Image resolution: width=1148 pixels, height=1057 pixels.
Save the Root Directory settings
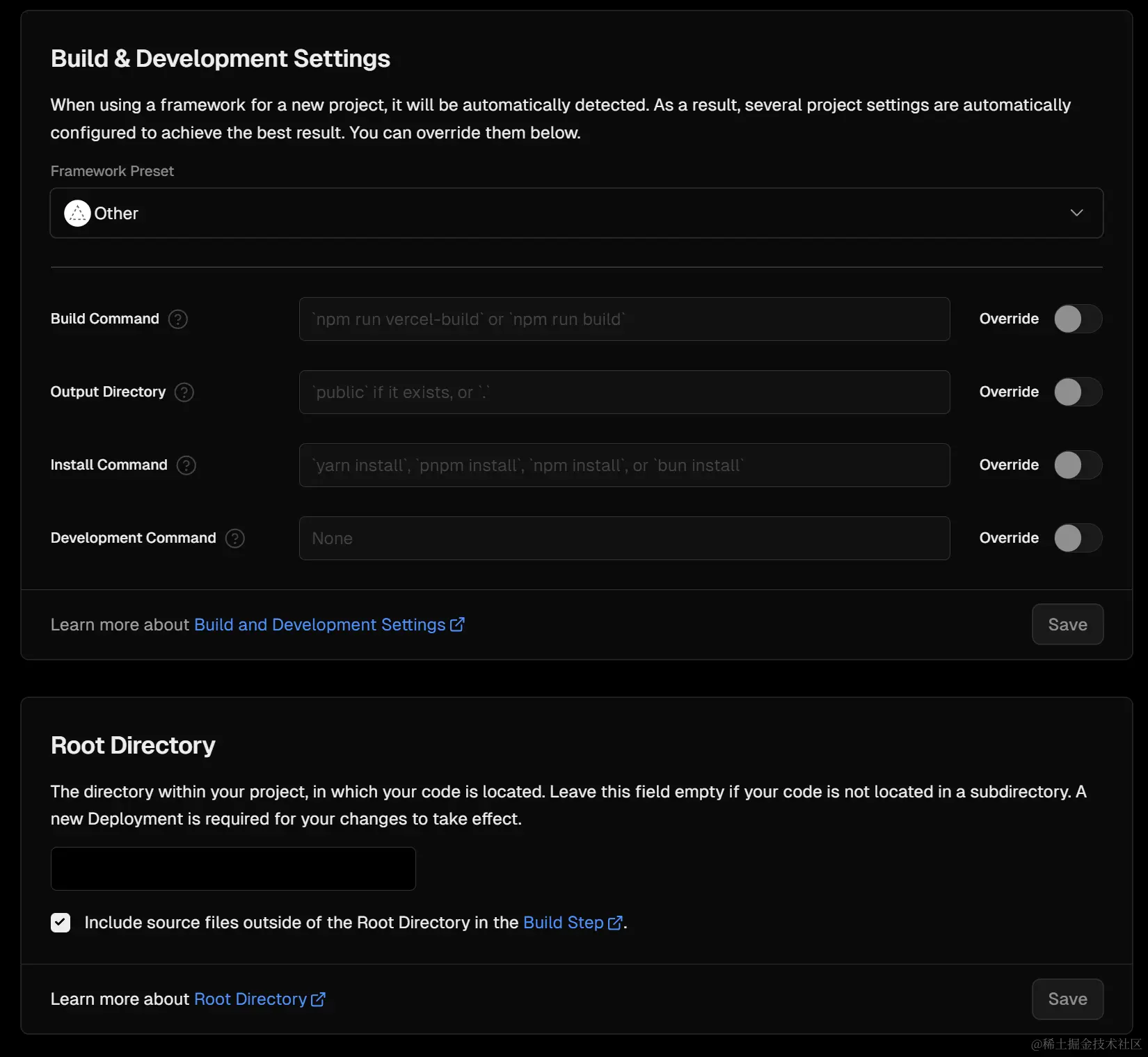point(1067,999)
